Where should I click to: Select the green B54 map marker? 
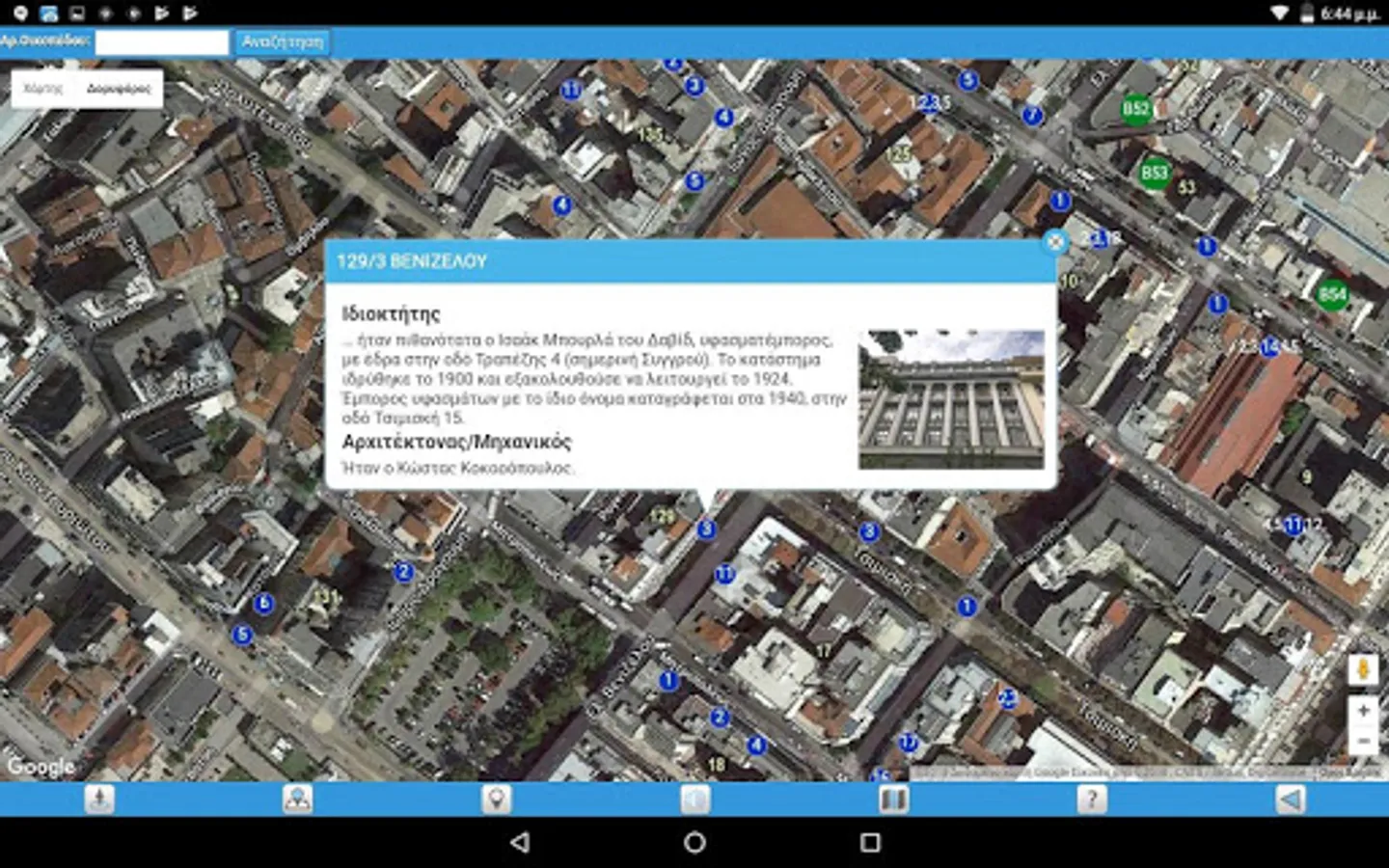tap(1332, 294)
